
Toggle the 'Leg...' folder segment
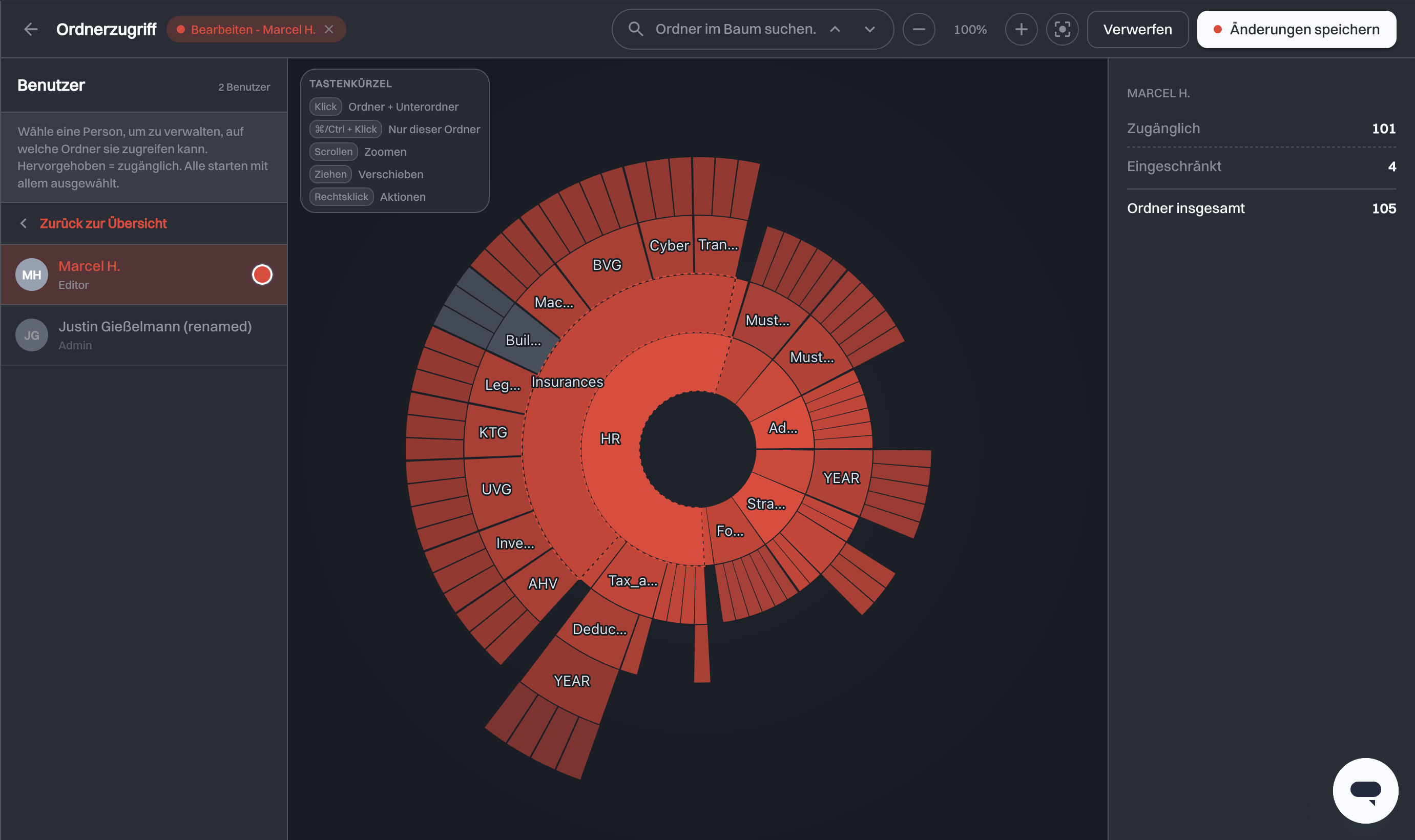503,385
